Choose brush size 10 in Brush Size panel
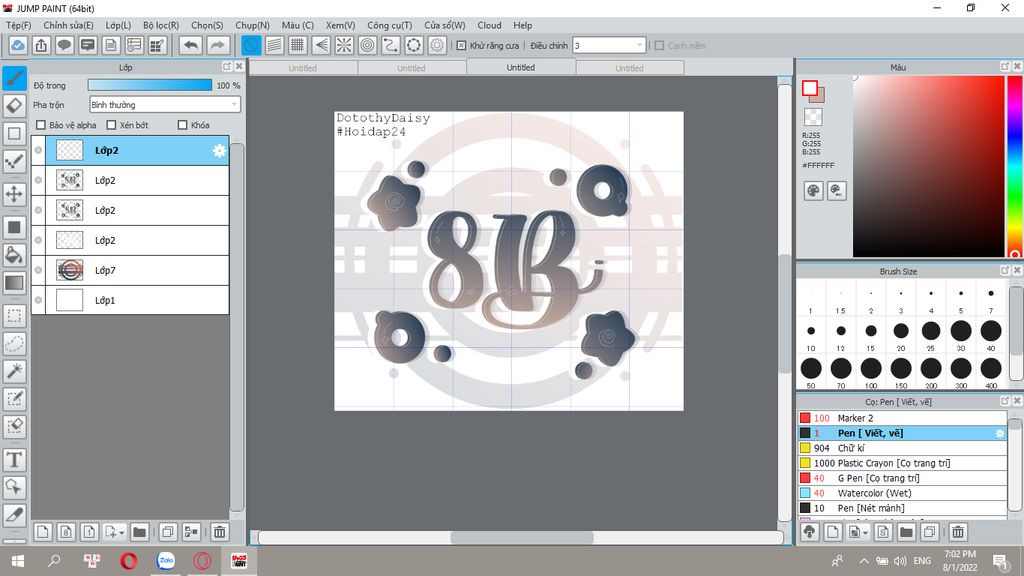 tap(810, 331)
